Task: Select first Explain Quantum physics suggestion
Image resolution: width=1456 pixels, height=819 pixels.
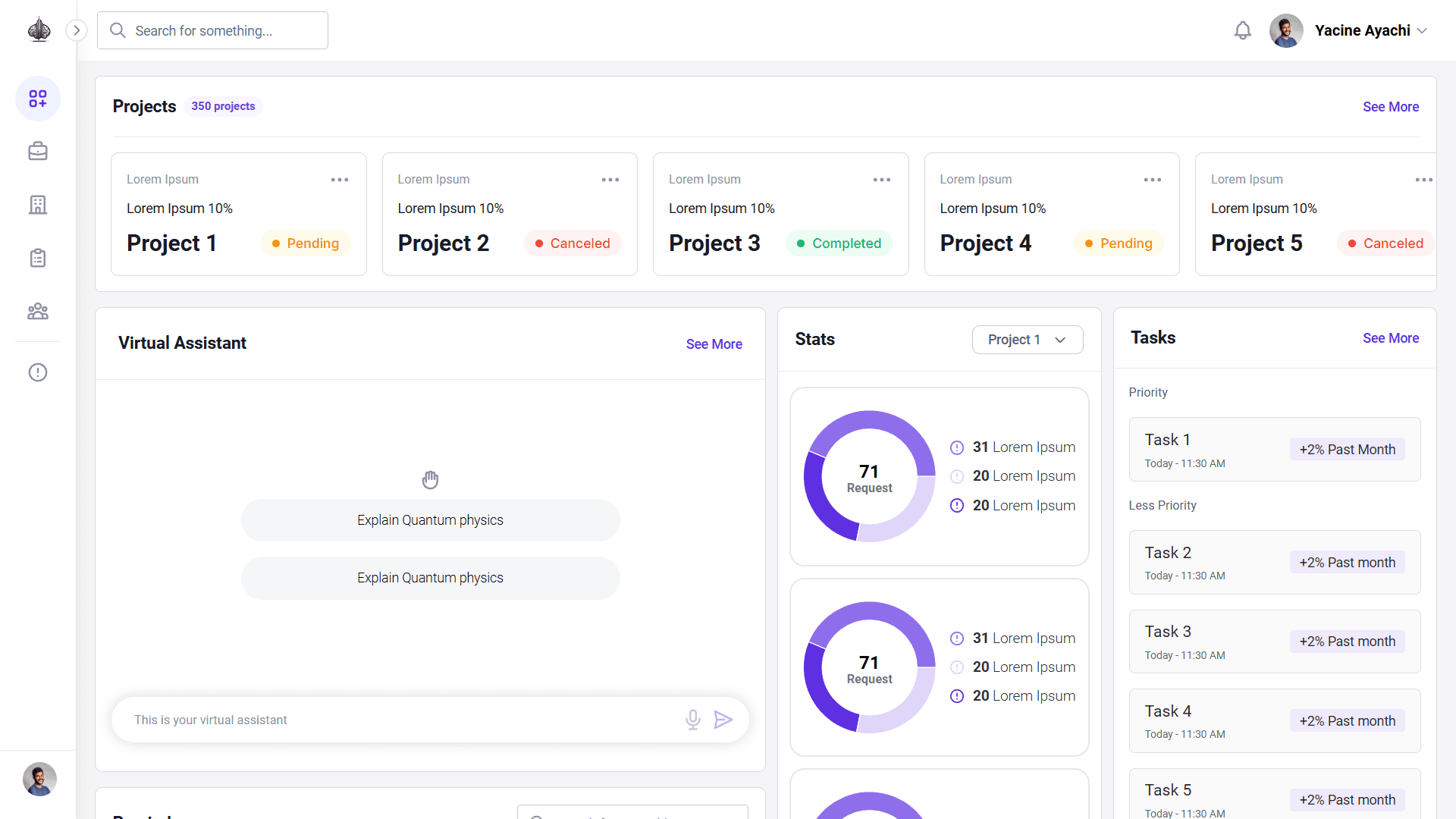Action: (430, 520)
